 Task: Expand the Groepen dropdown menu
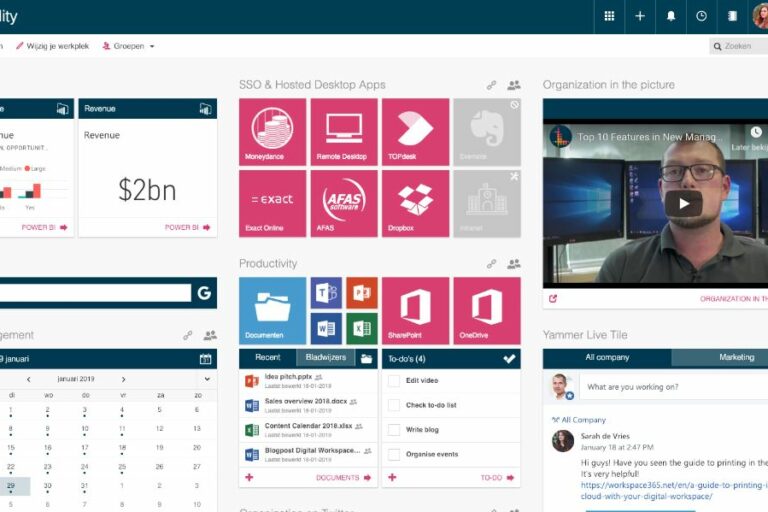coord(130,46)
